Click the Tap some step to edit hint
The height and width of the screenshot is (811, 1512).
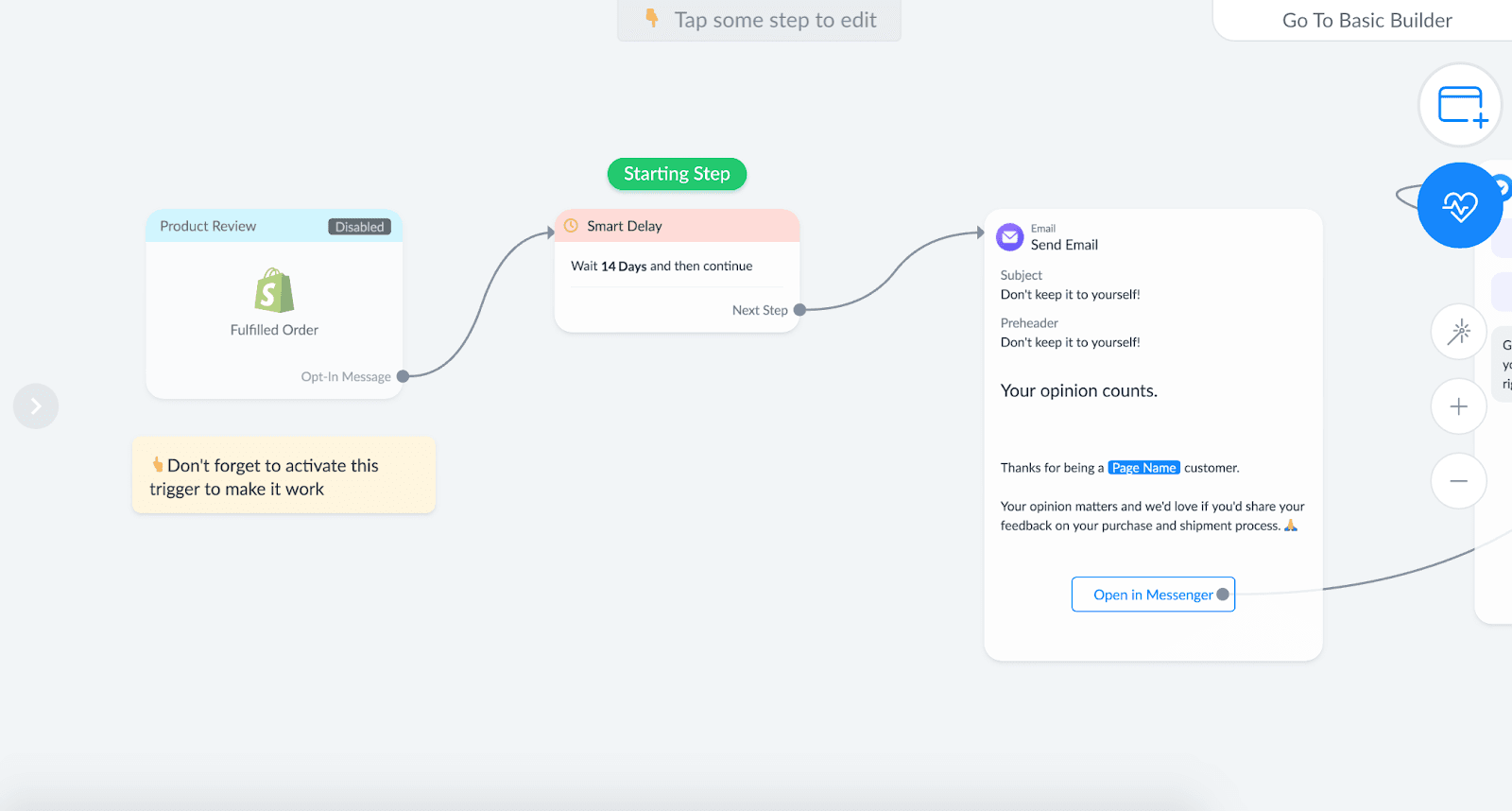click(759, 20)
